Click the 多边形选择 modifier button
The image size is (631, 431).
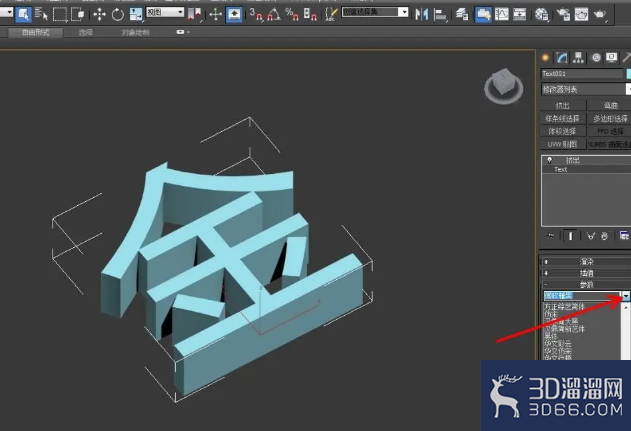[x=610, y=119]
